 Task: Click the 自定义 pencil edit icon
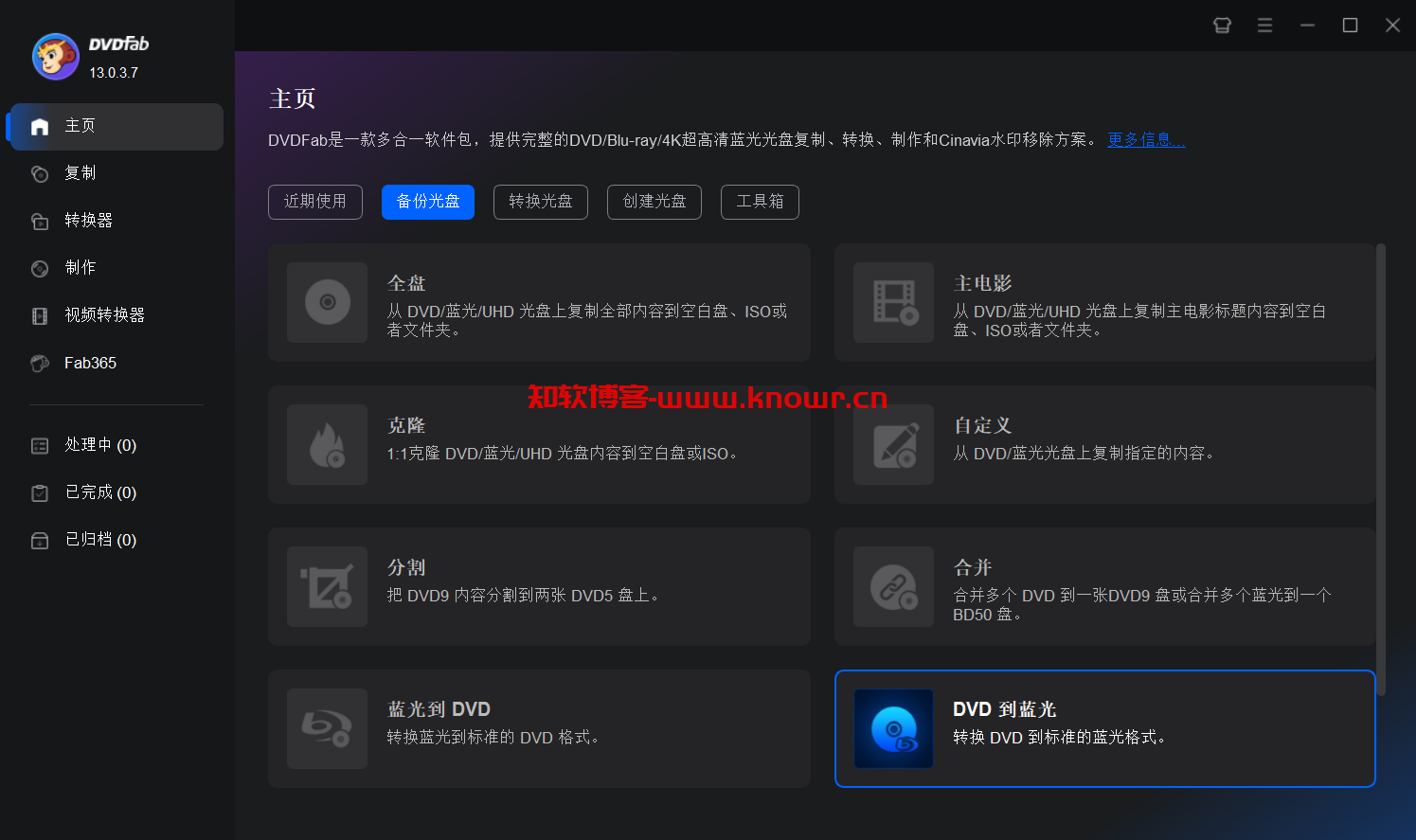pos(893,444)
